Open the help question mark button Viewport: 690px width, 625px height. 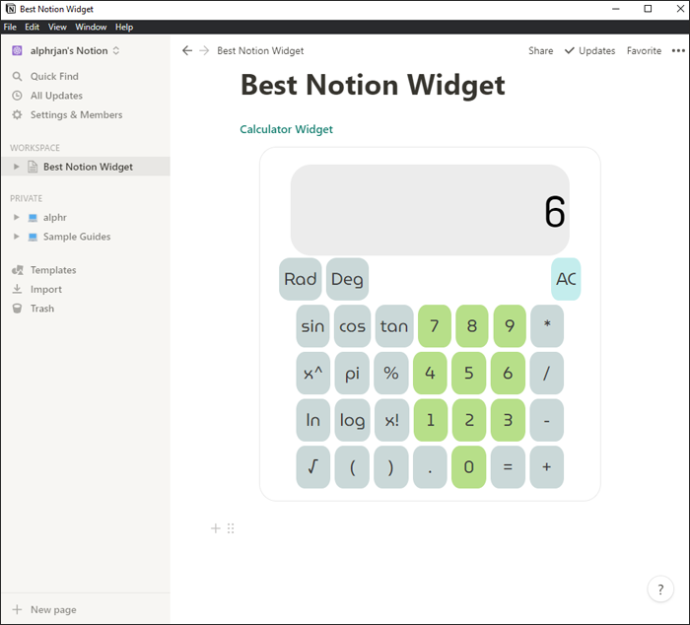(661, 589)
